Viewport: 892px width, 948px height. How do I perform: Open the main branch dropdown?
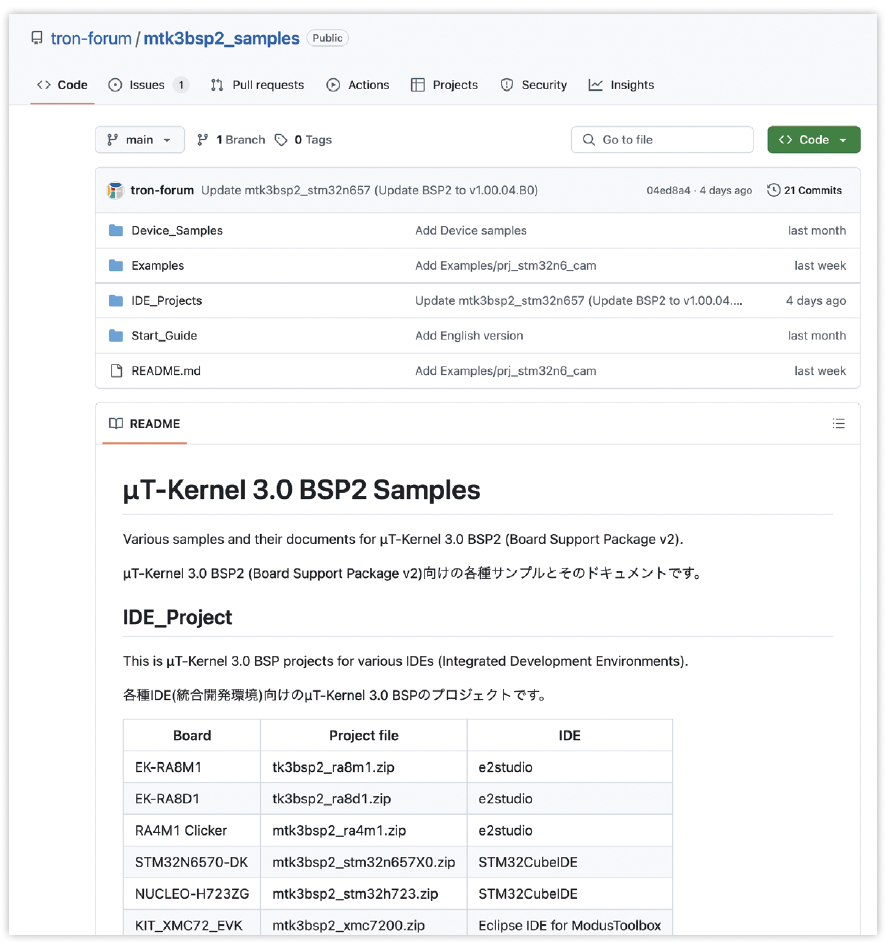click(x=140, y=140)
